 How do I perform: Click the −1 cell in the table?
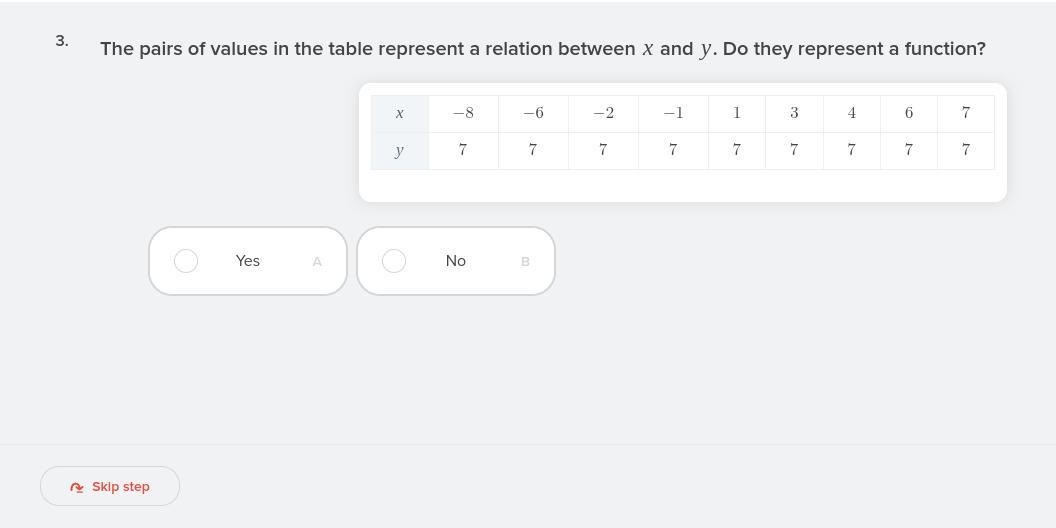point(673,114)
